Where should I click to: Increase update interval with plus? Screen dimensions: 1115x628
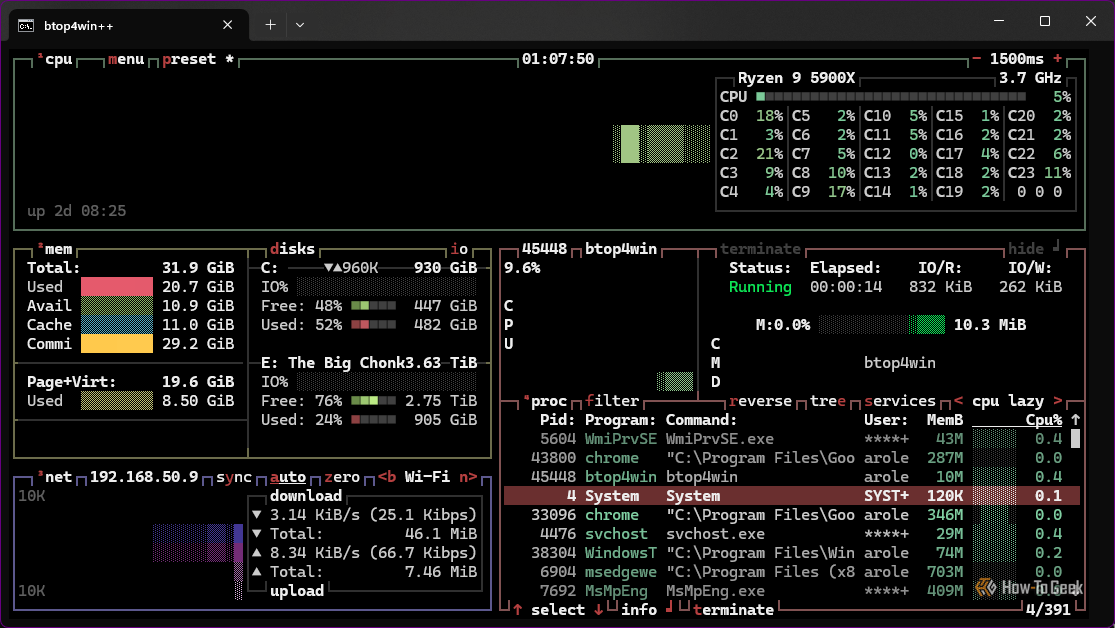point(1057,58)
